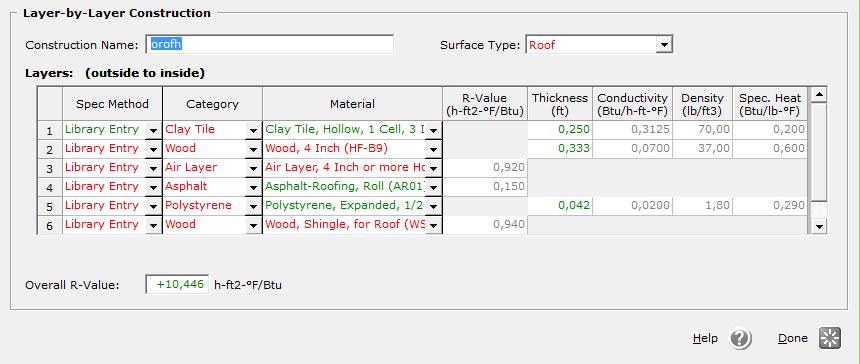Click the Overall R-Value field +10,446

pyautogui.click(x=177, y=285)
